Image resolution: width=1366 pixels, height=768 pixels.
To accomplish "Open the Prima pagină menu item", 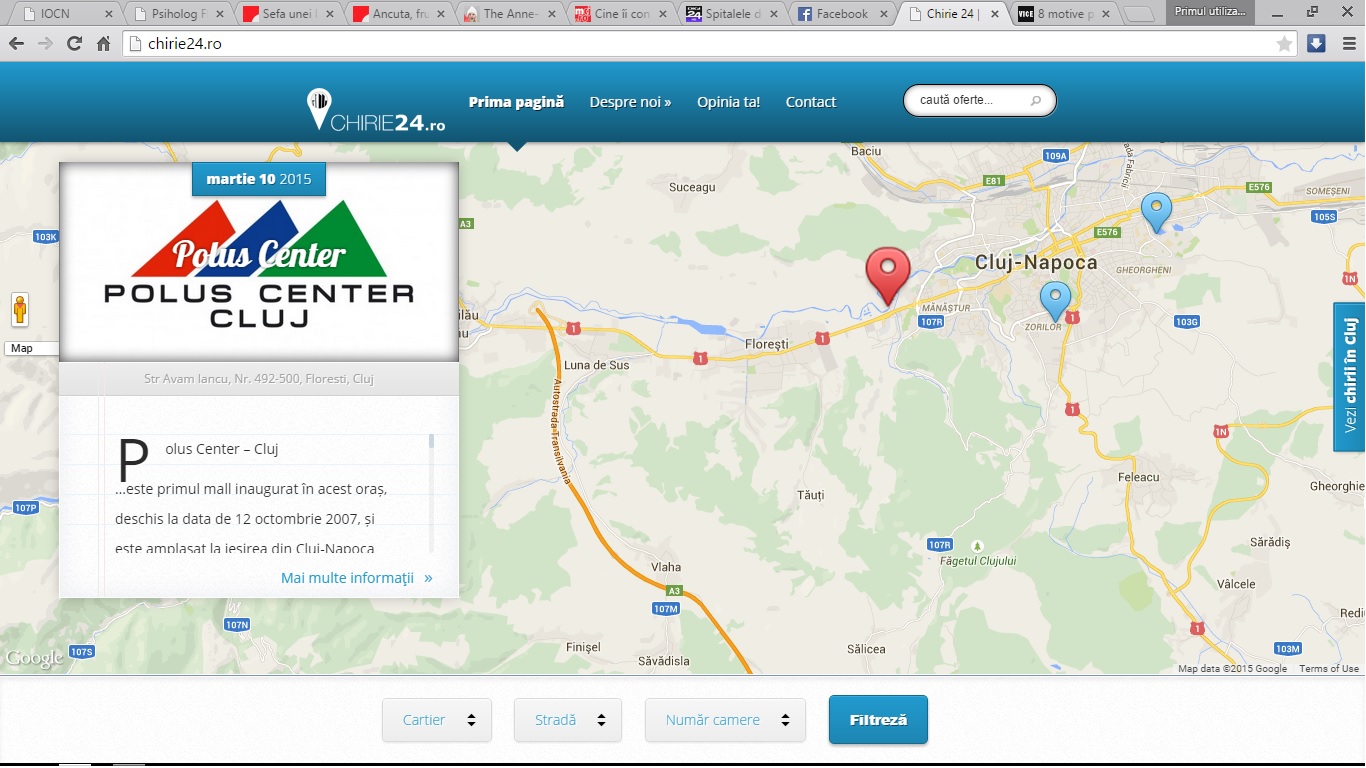I will pos(516,102).
